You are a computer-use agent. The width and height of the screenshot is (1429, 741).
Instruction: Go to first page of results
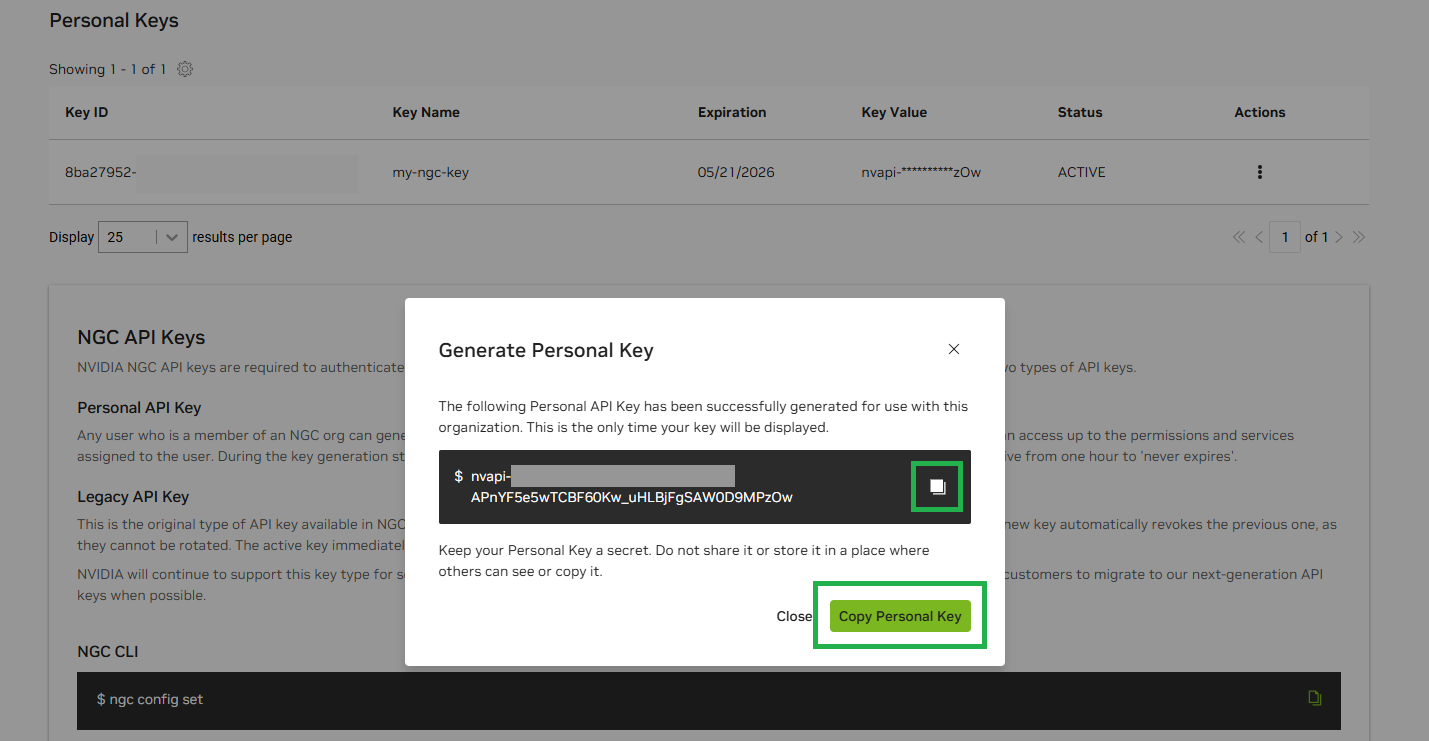pyautogui.click(x=1239, y=237)
